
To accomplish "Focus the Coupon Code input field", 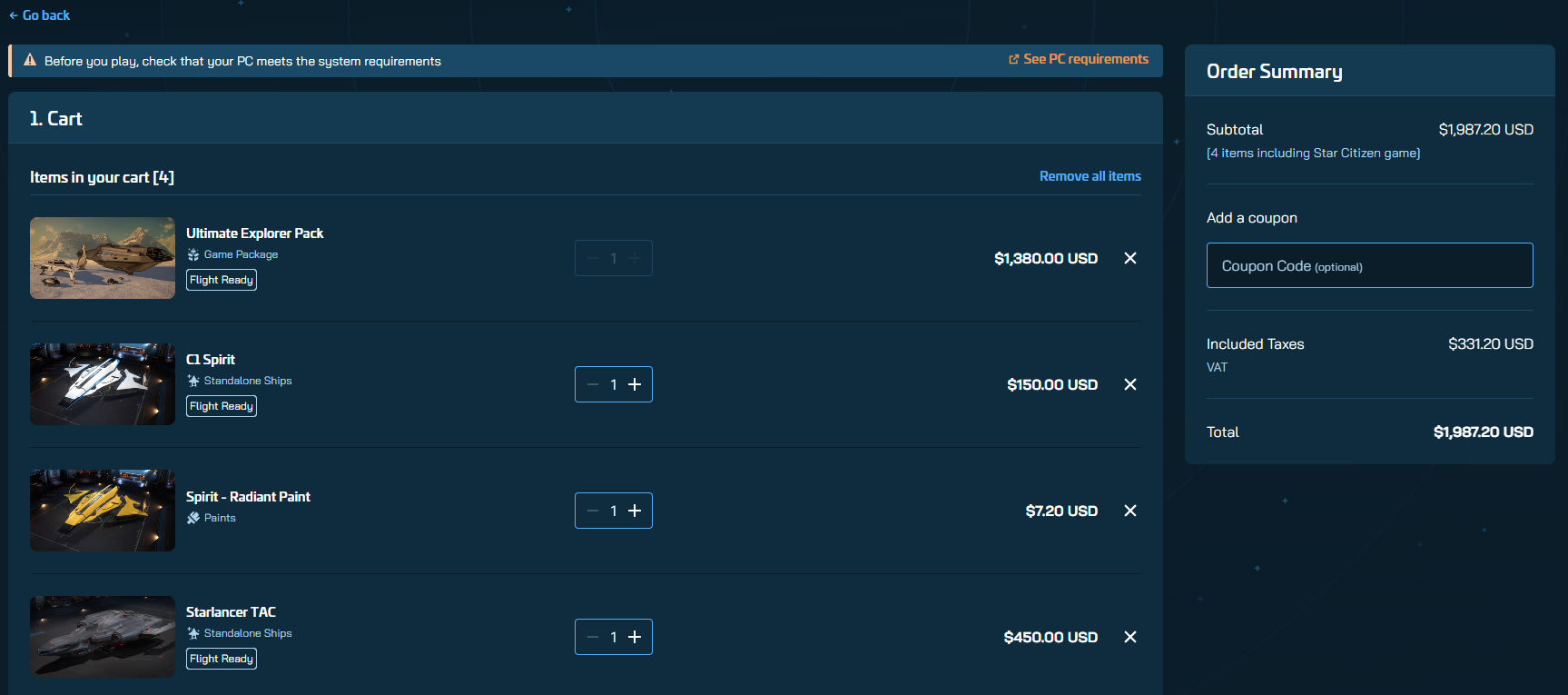I will (1369, 265).
